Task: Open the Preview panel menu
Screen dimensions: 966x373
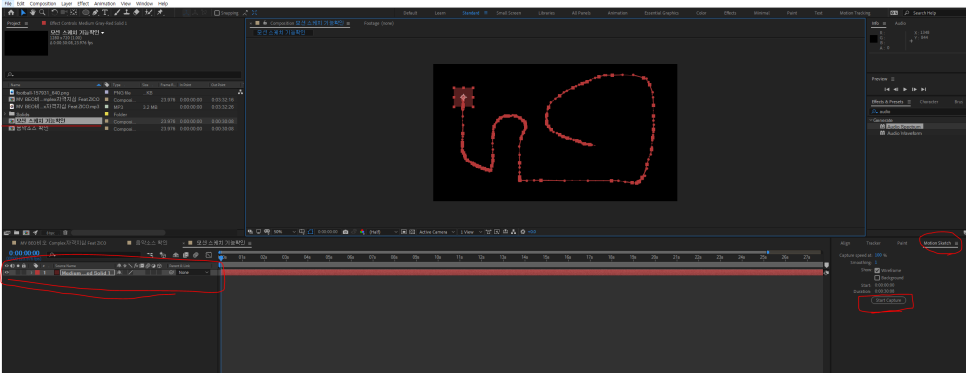Action: pyautogui.click(x=892, y=79)
